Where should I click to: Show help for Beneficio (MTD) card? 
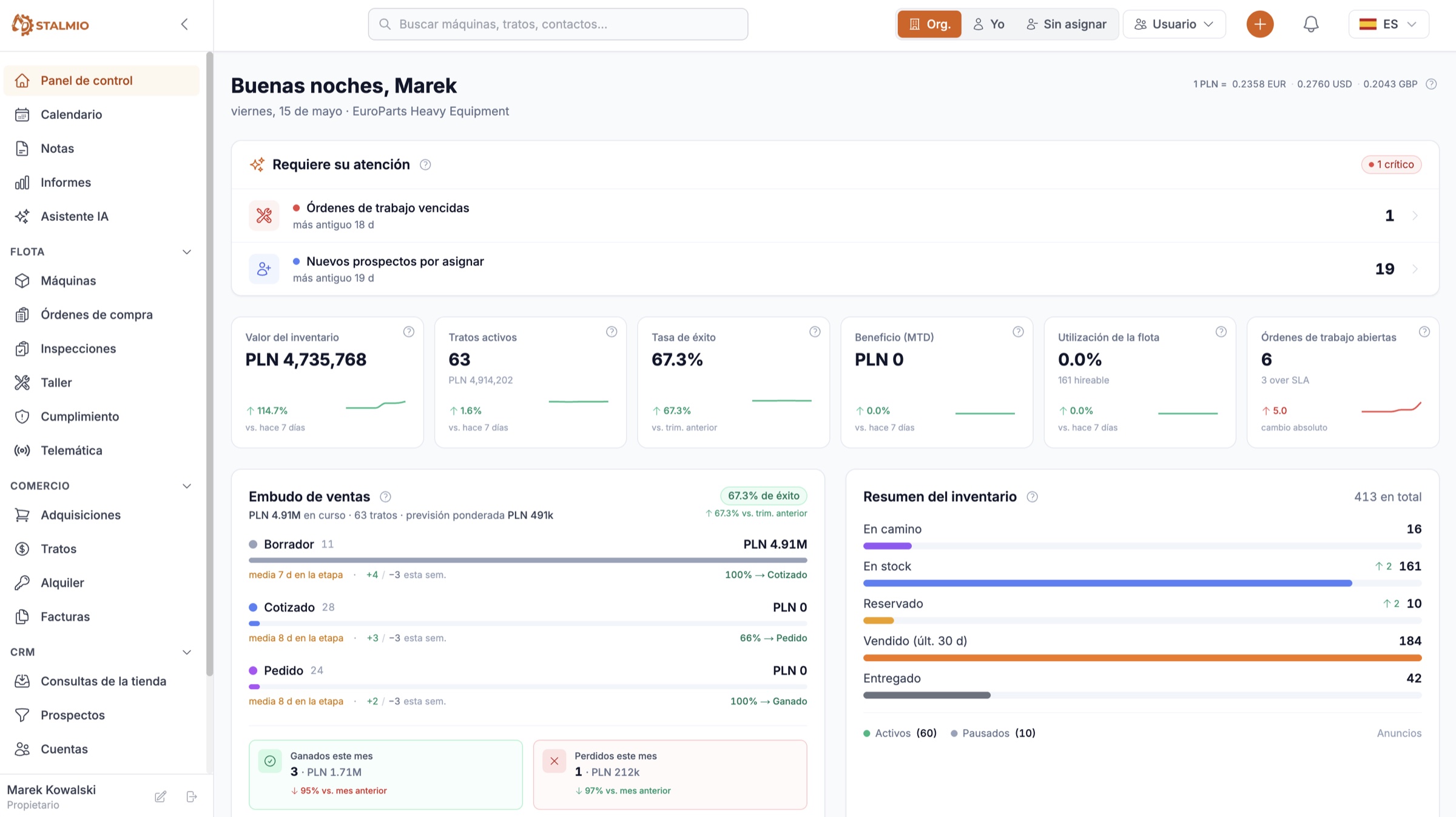(x=1018, y=332)
